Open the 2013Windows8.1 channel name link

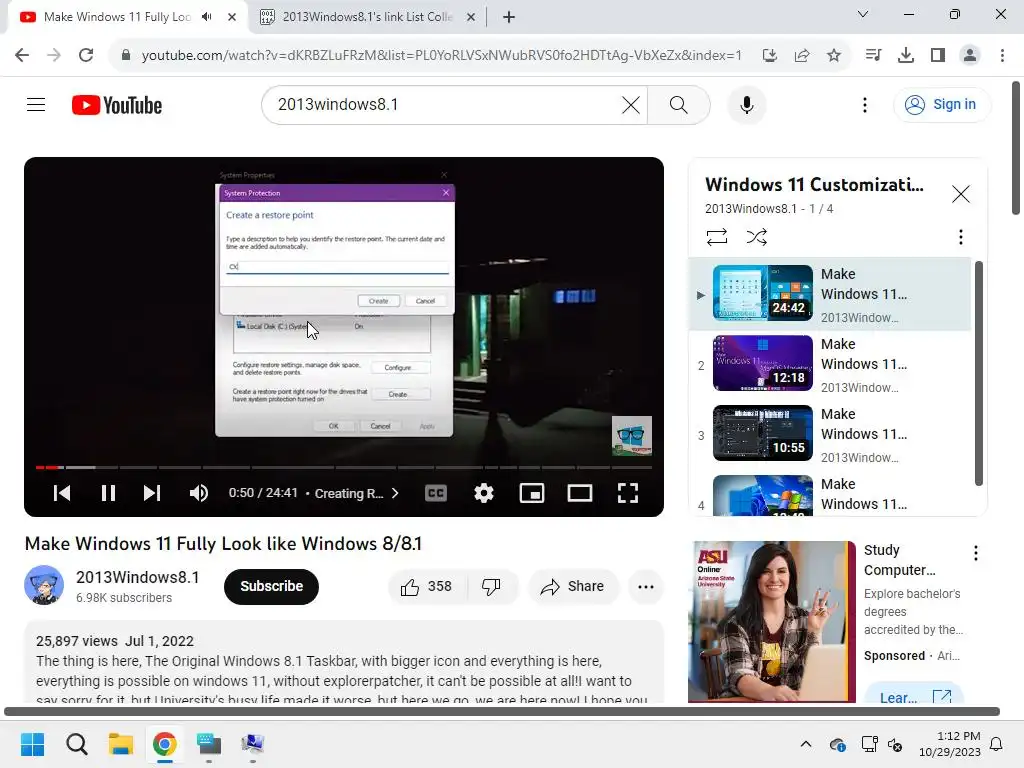coord(137,577)
